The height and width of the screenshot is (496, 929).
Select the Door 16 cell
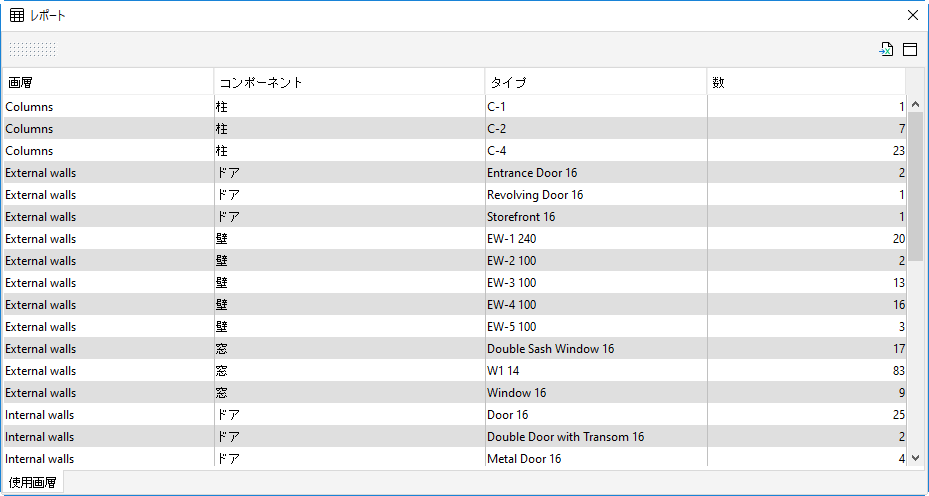coord(596,414)
